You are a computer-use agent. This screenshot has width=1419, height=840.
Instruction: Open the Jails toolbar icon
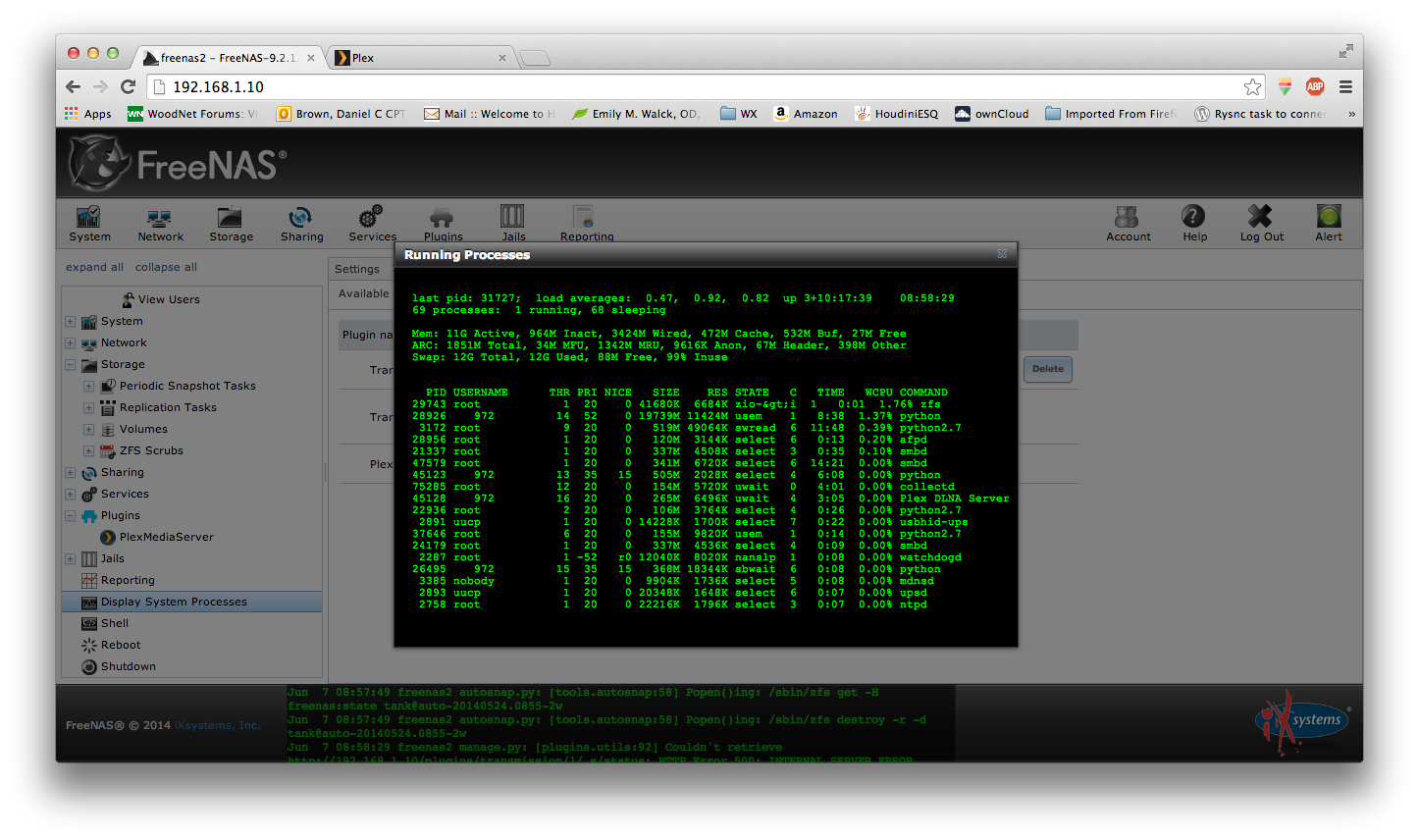pos(513,223)
